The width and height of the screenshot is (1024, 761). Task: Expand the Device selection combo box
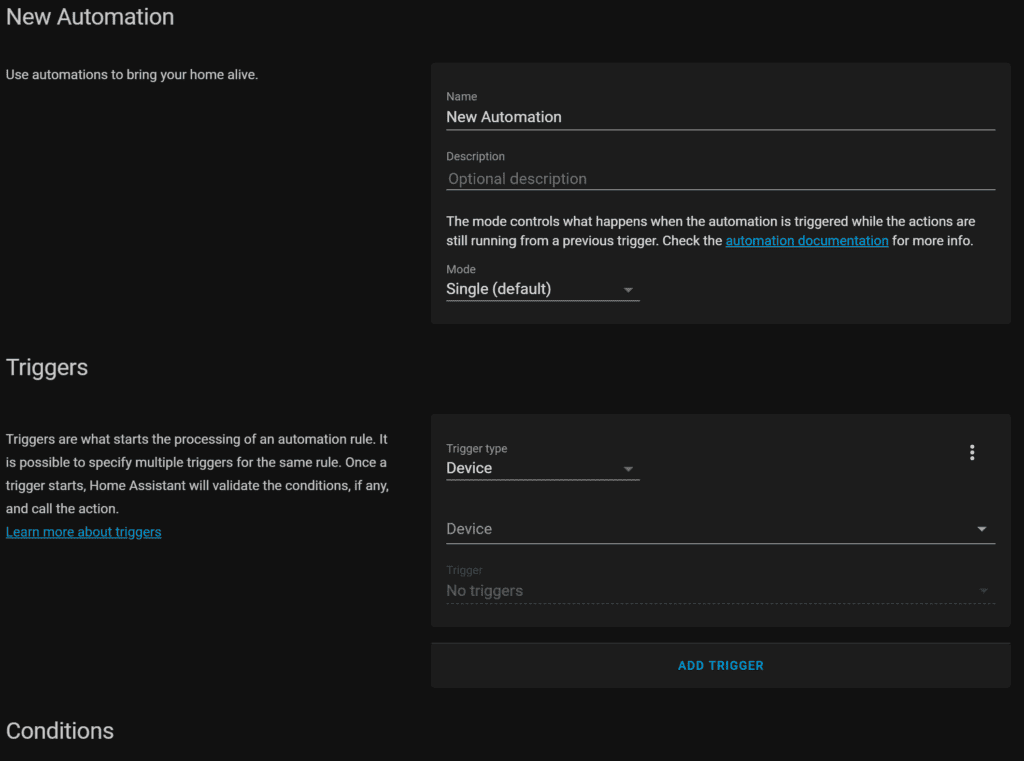point(720,529)
